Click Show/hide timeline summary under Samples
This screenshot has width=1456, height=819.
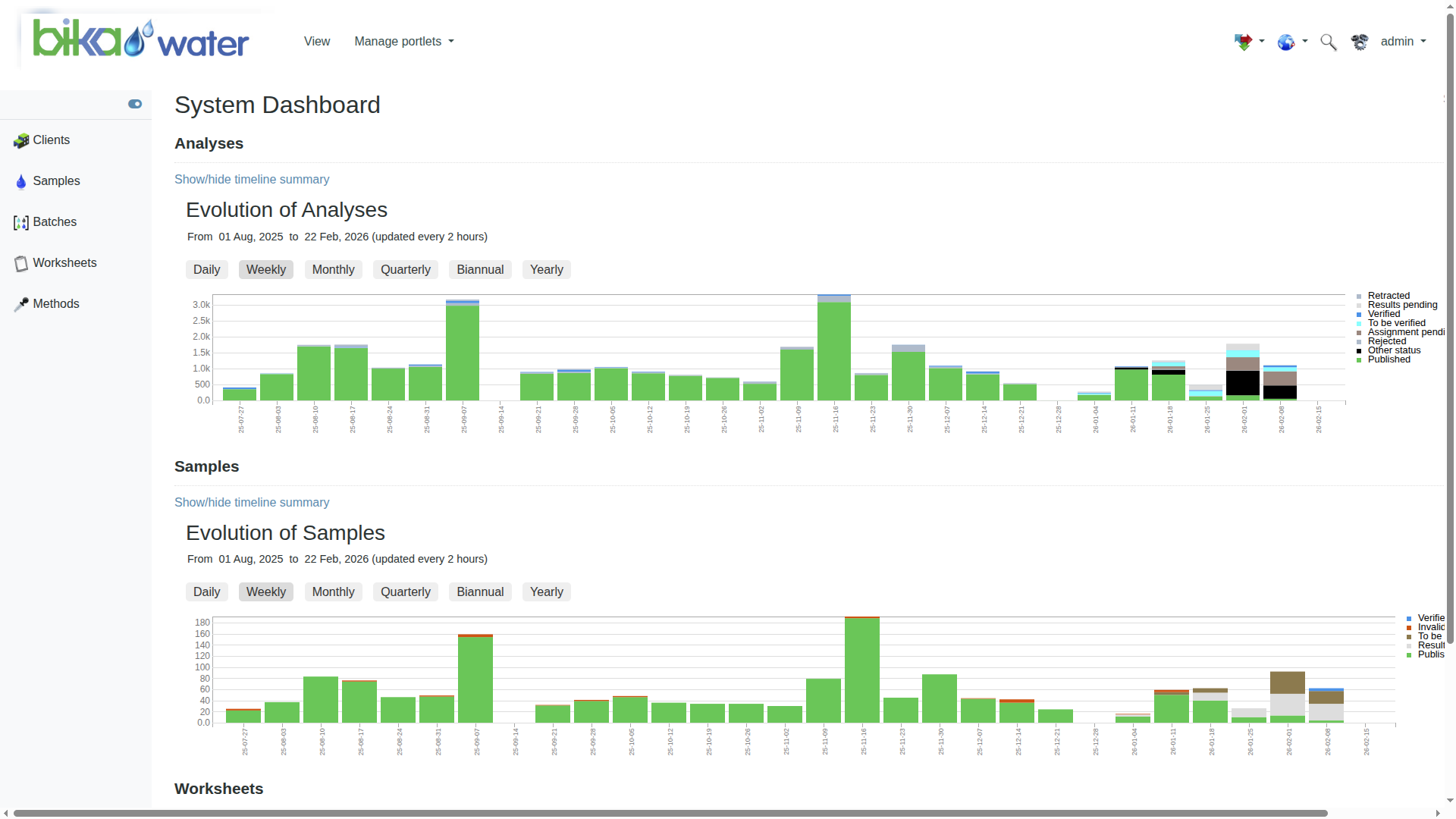point(252,502)
